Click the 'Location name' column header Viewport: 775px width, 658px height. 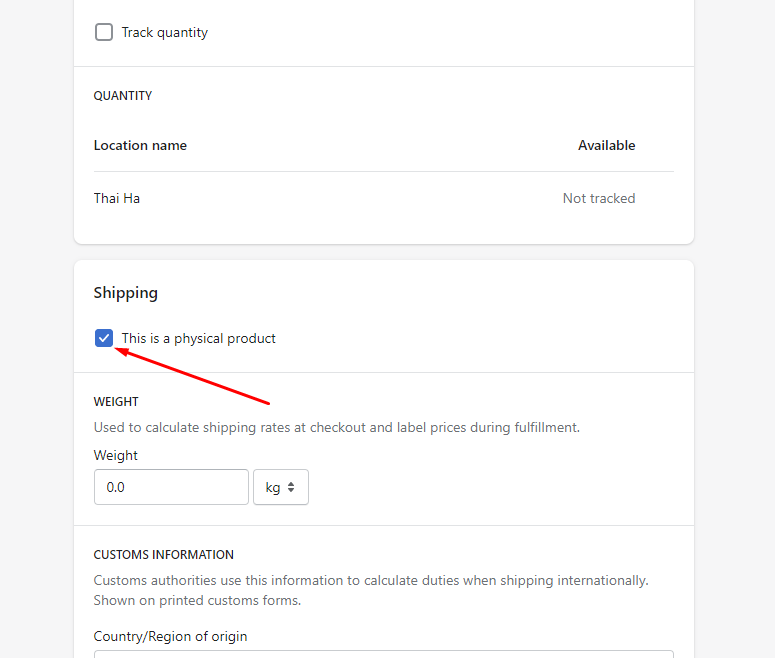(140, 145)
